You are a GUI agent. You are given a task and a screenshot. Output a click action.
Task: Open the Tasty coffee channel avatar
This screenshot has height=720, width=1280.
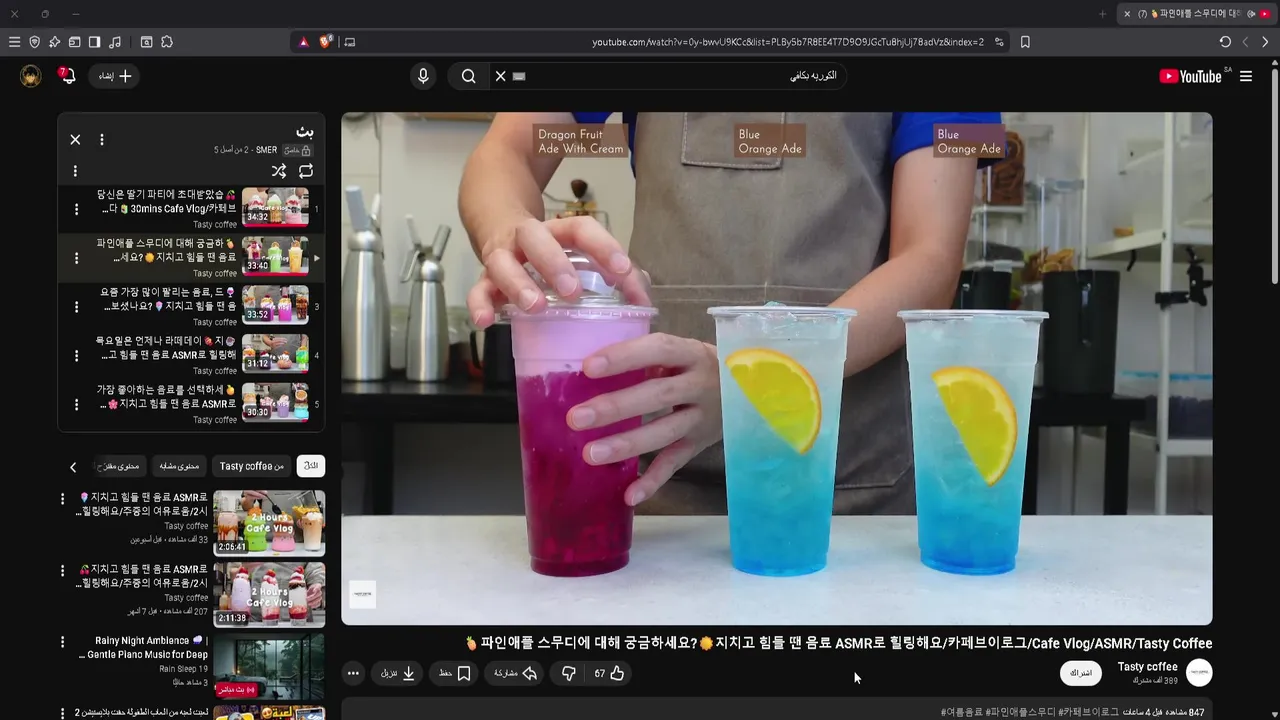[x=1199, y=673]
